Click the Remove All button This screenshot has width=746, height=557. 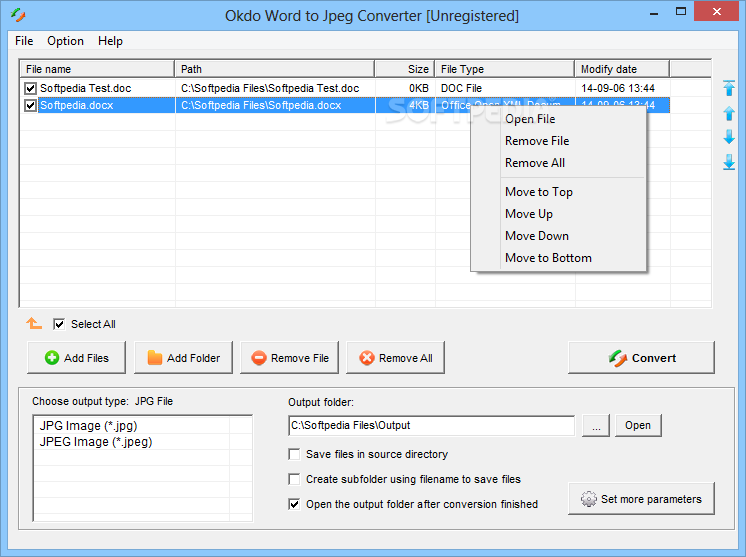click(x=395, y=358)
